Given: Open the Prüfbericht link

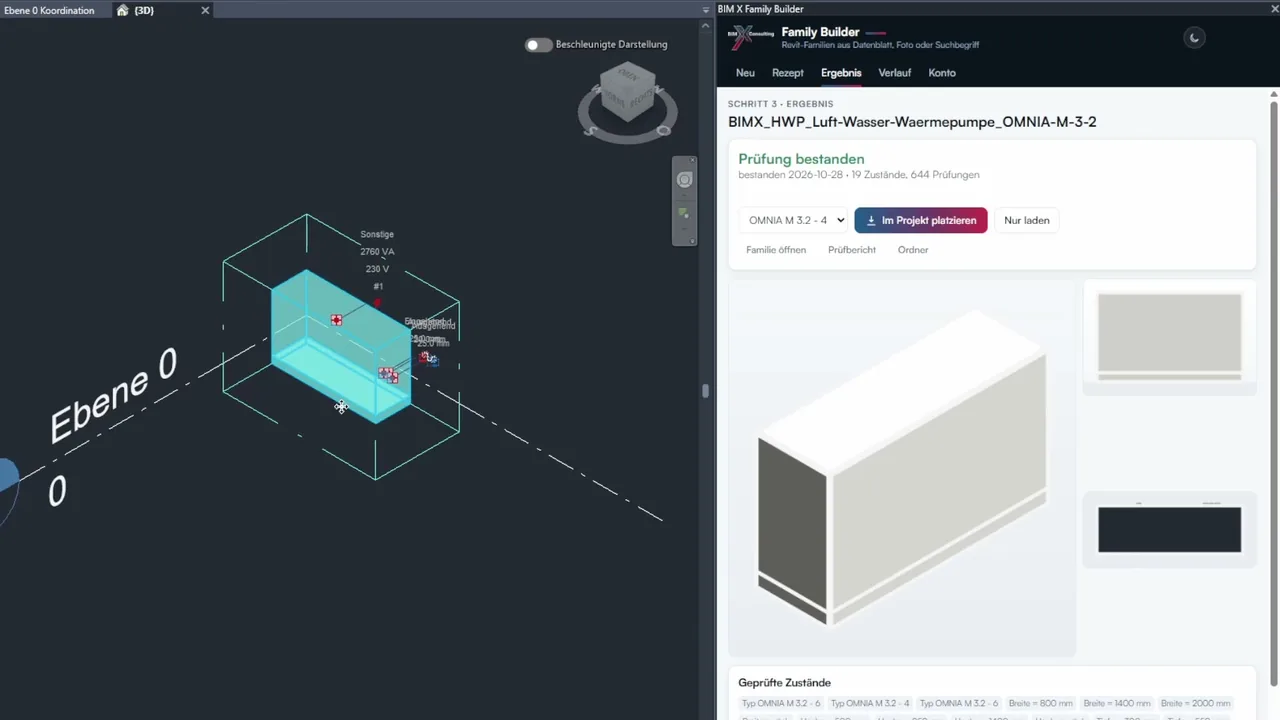Looking at the screenshot, I should click(852, 250).
